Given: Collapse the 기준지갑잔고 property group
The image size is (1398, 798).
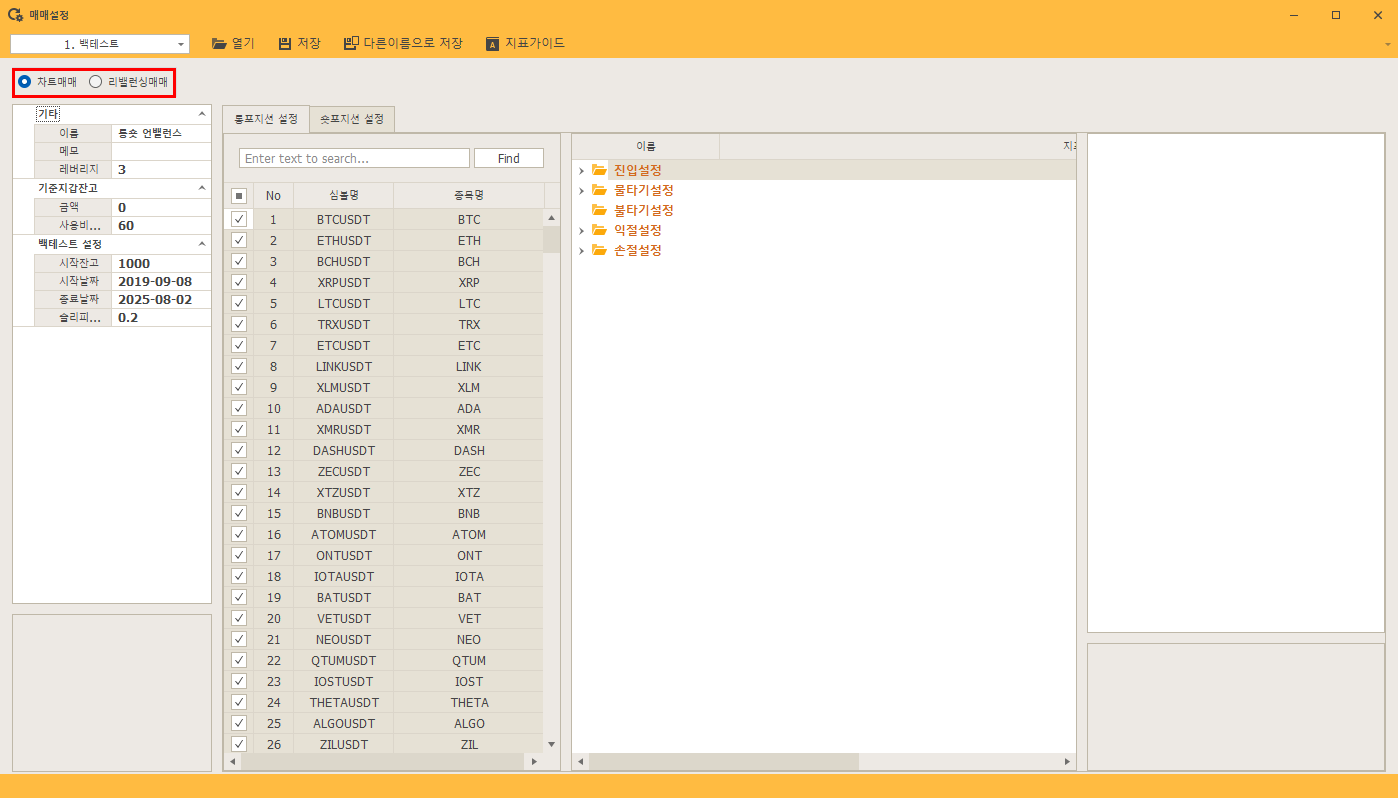Looking at the screenshot, I should (202, 188).
